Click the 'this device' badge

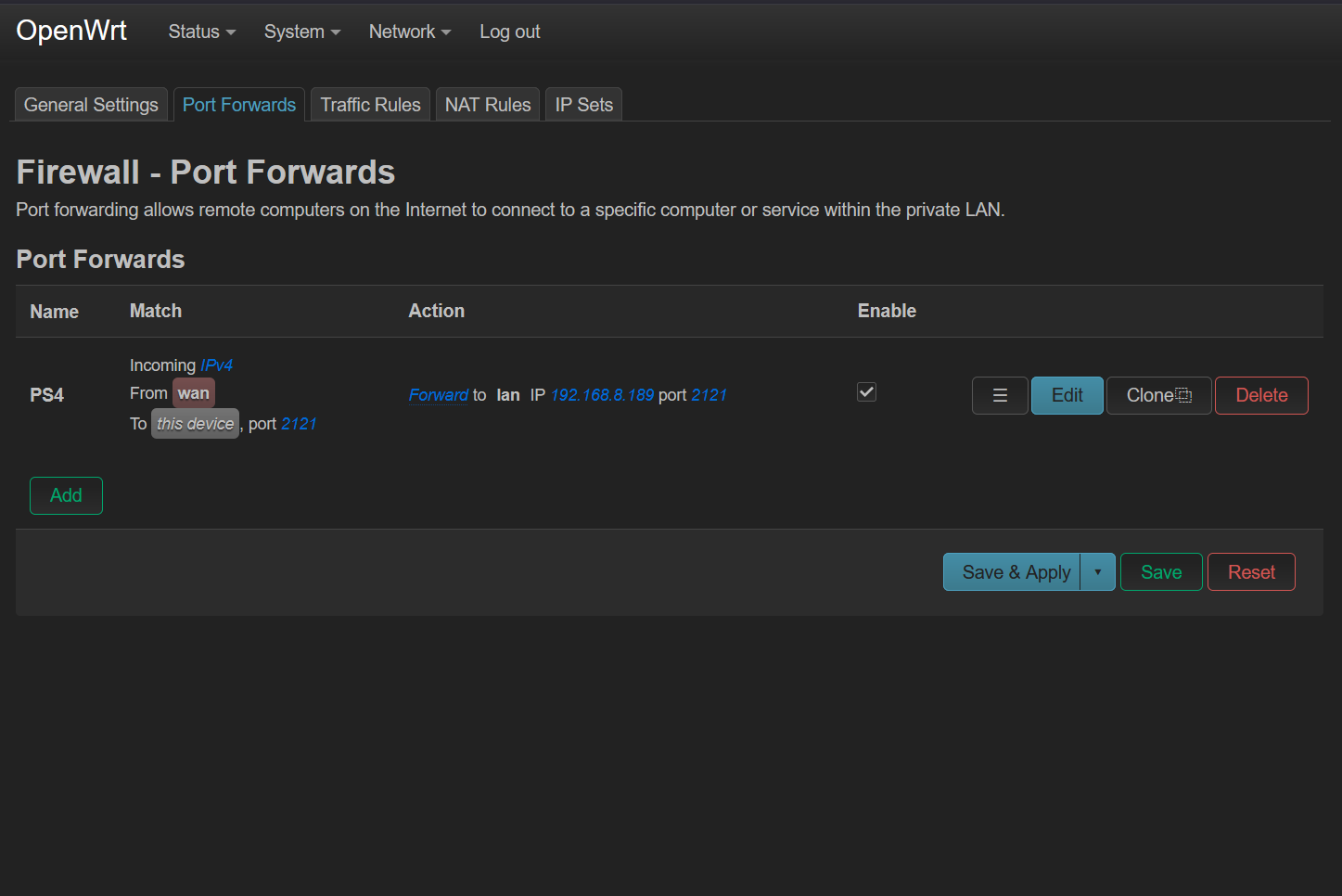coord(196,424)
